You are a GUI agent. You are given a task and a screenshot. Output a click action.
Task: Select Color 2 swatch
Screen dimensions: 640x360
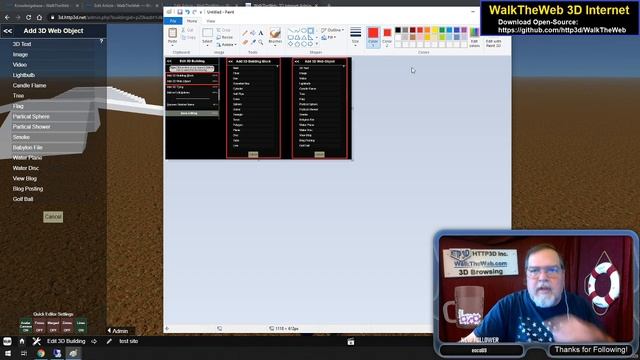387,32
